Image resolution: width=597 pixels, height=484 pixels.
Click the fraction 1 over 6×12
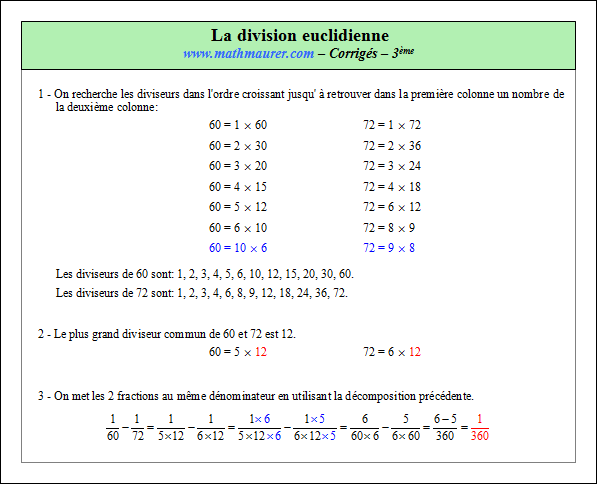click(211, 428)
